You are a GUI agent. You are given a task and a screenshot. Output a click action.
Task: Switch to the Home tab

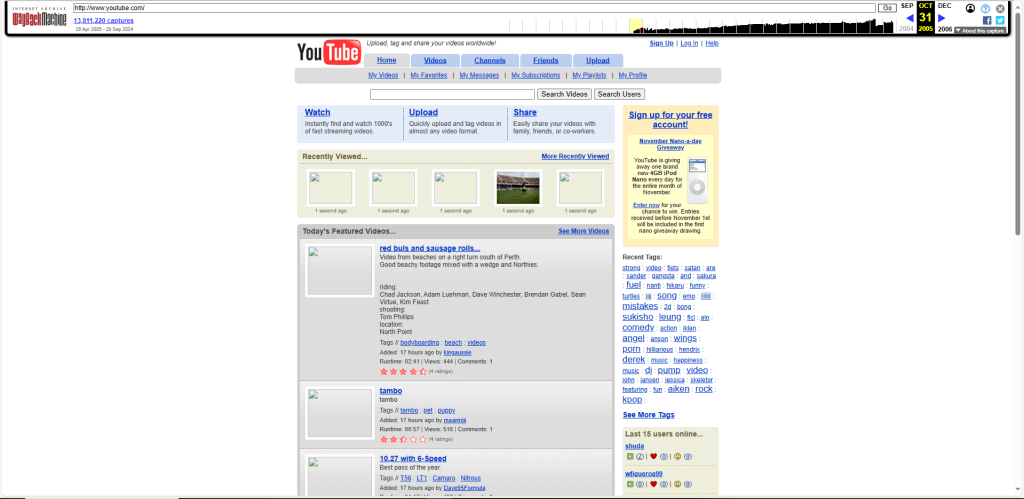(x=387, y=61)
